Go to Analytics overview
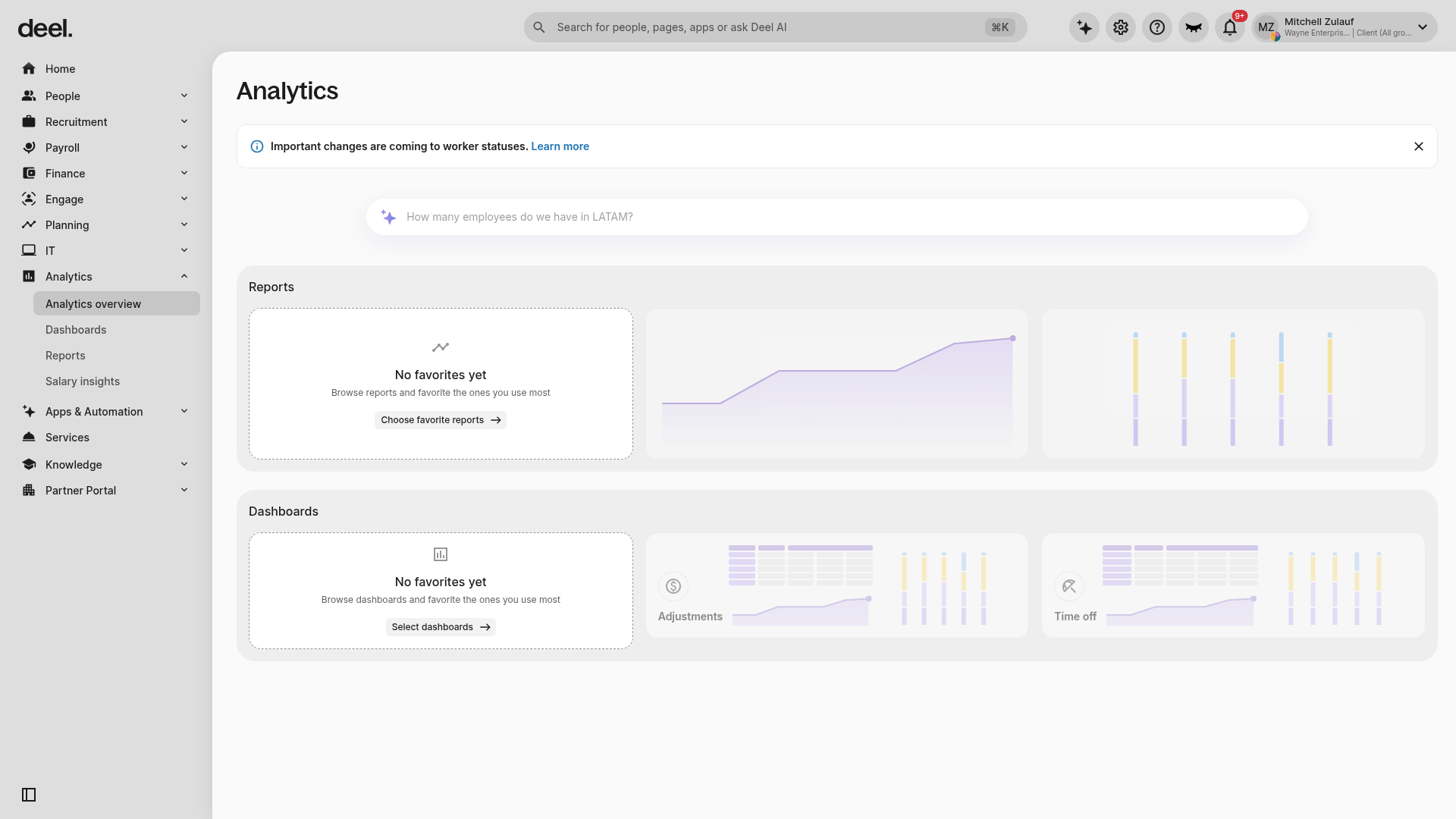1456x819 pixels. [117, 304]
